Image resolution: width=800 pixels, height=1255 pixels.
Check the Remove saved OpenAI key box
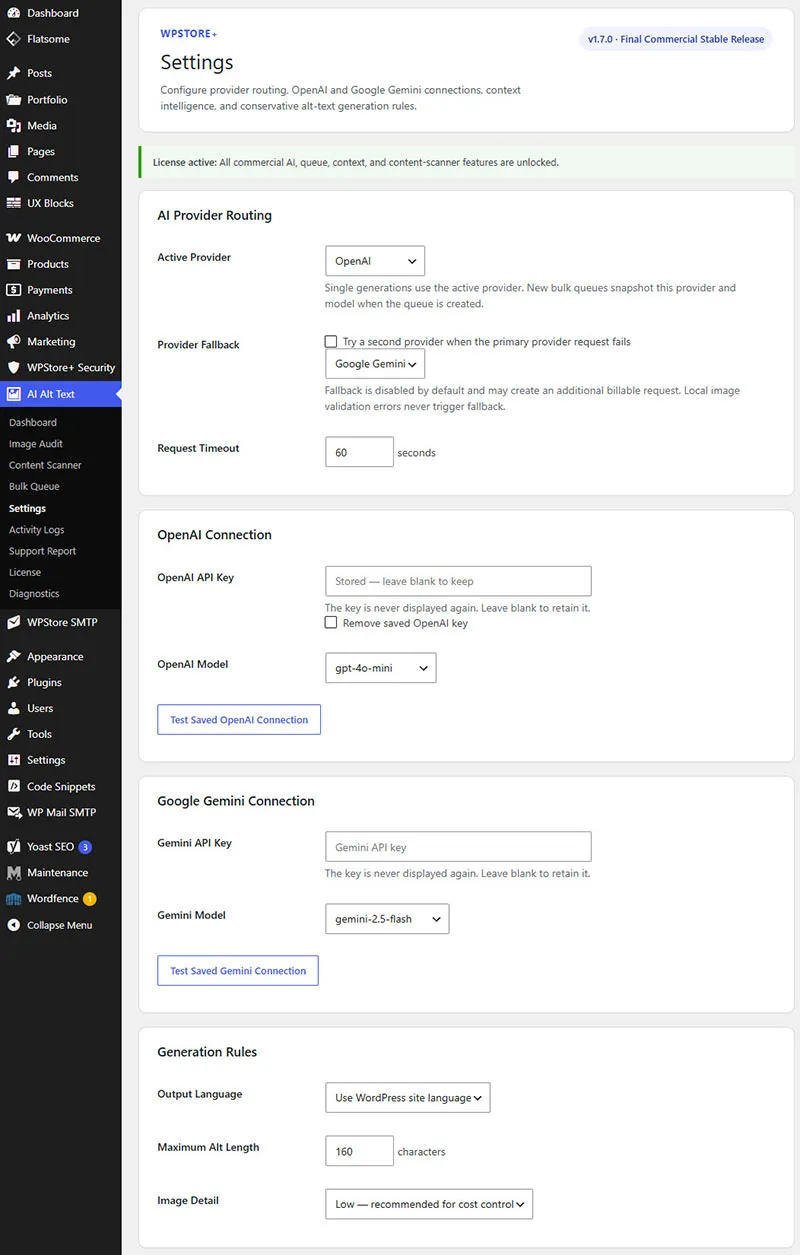coord(331,622)
